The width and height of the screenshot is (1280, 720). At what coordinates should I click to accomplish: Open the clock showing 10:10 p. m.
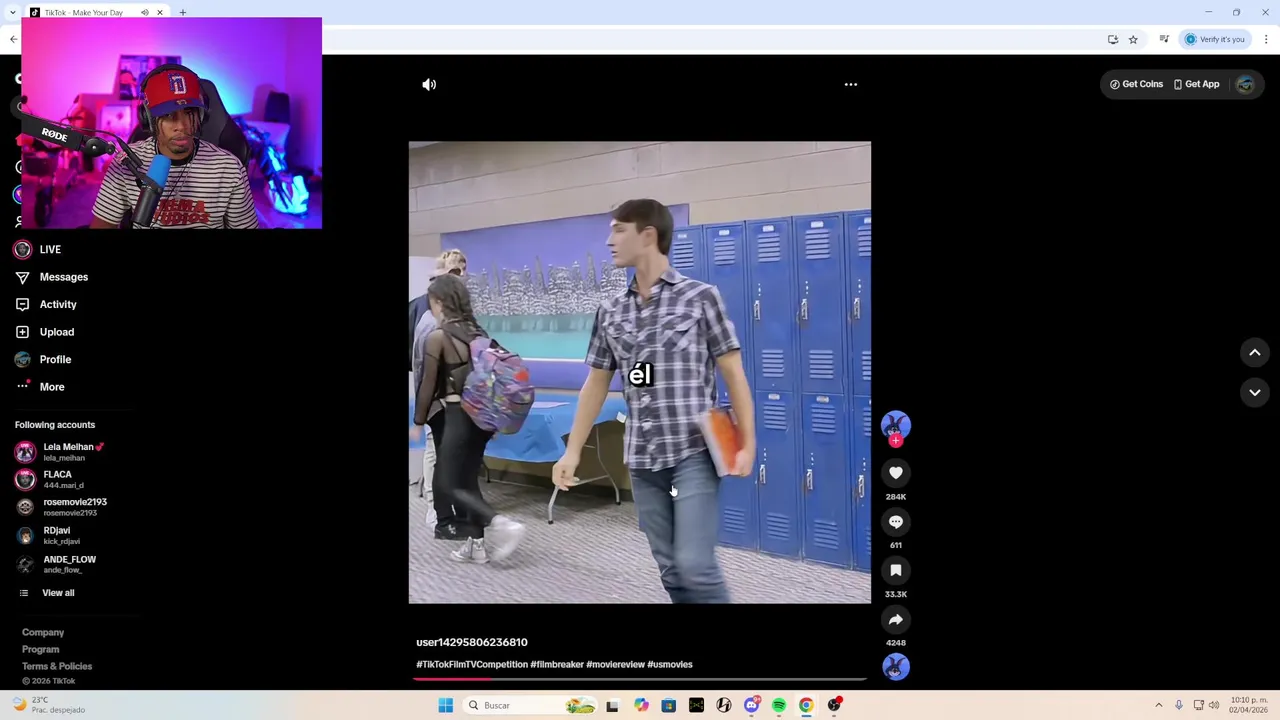pyautogui.click(x=1249, y=705)
